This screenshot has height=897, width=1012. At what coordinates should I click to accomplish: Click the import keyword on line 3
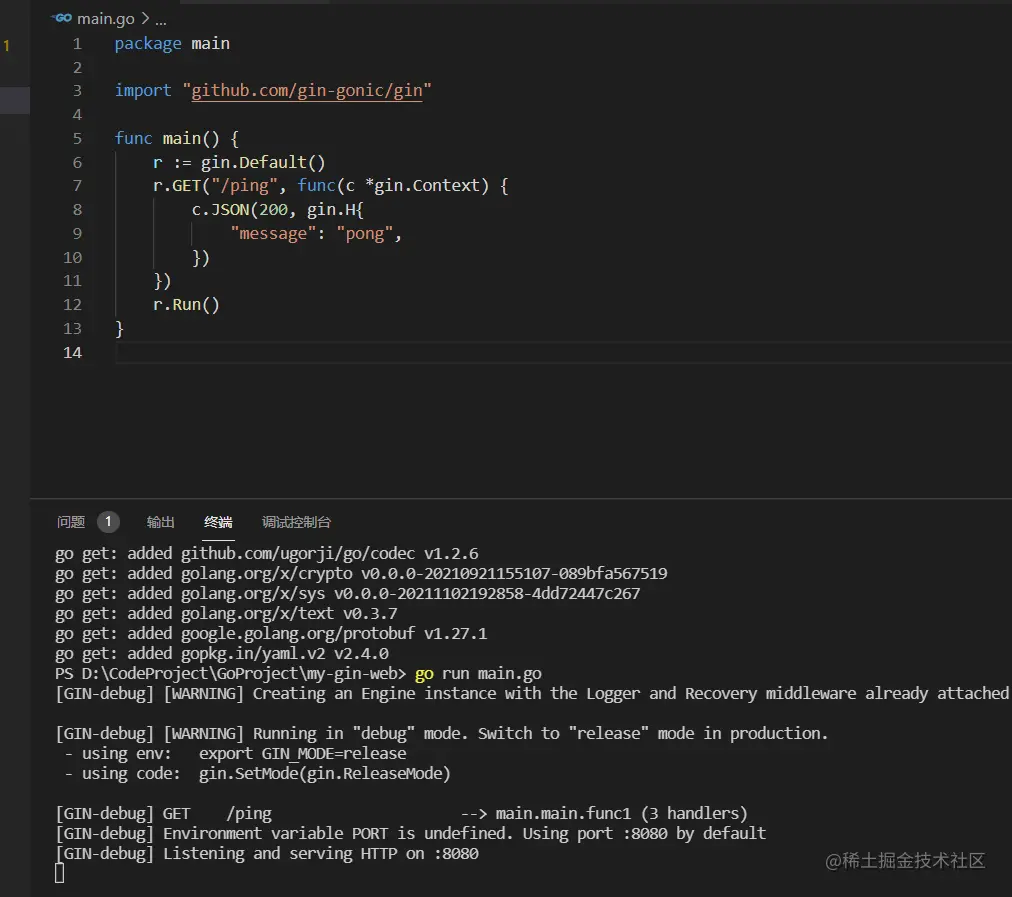[143, 91]
